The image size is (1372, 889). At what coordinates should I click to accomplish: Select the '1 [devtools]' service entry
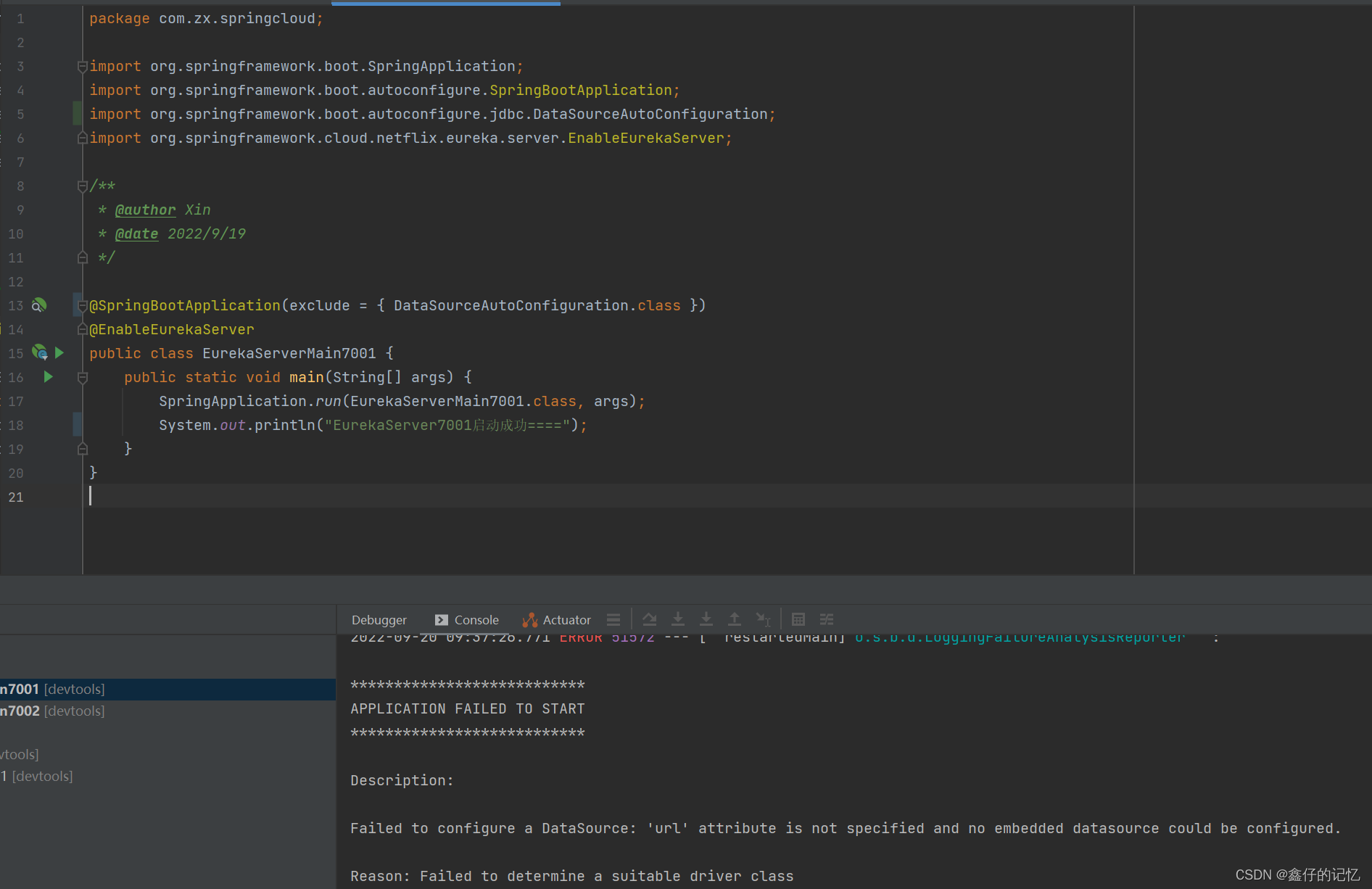tap(168, 776)
